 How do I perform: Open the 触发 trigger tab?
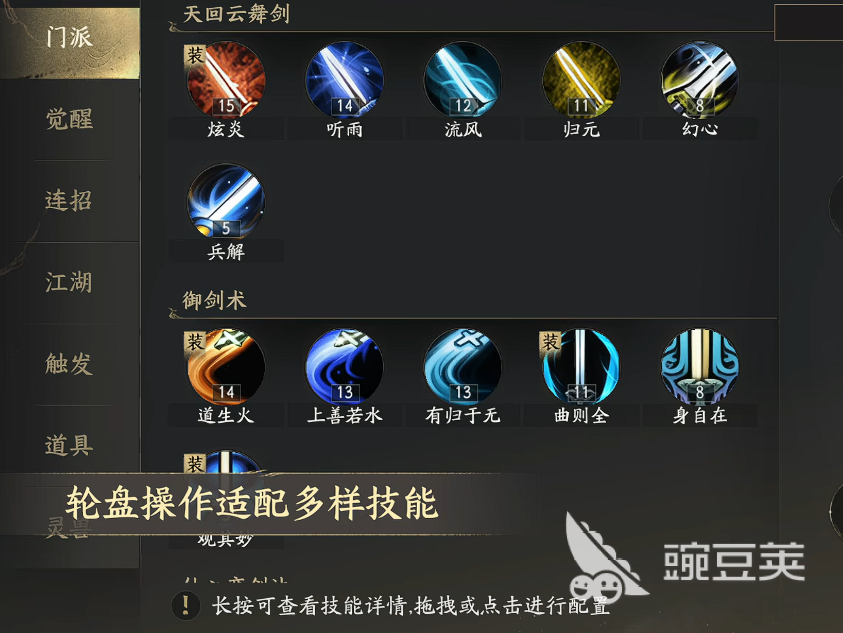point(70,364)
